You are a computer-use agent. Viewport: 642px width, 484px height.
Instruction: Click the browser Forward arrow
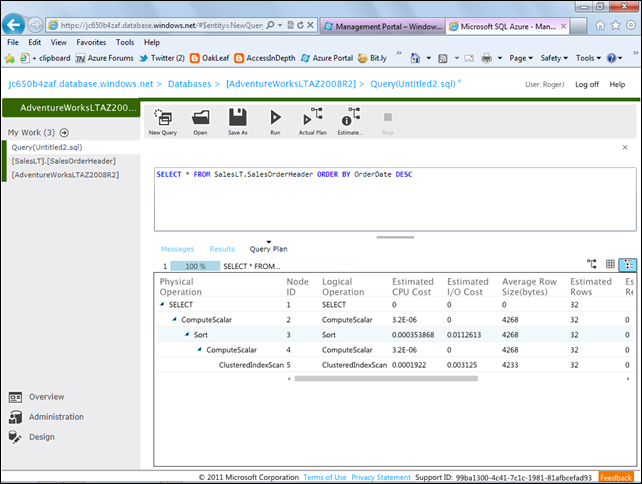35,25
